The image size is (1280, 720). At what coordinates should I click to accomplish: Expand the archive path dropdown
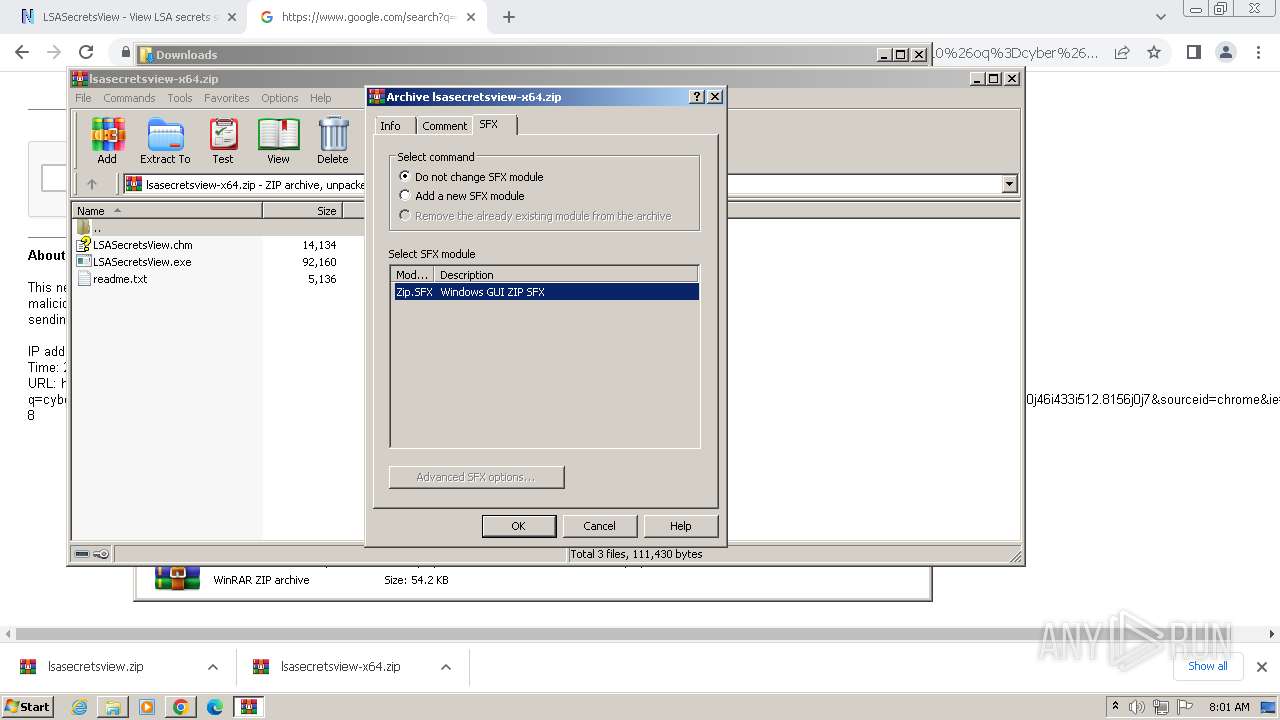point(1009,184)
